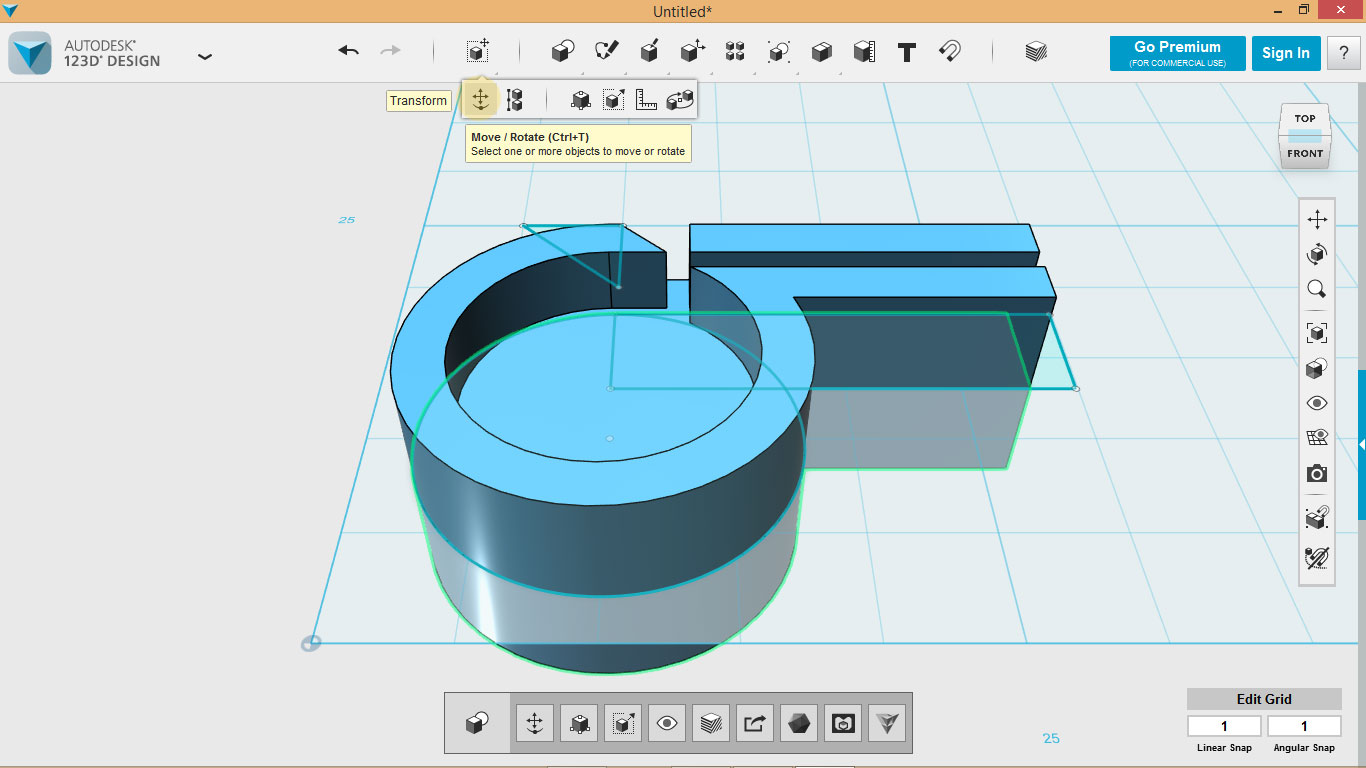
Task: Toggle solid visibility eye in right navigation bar
Action: (1317, 403)
